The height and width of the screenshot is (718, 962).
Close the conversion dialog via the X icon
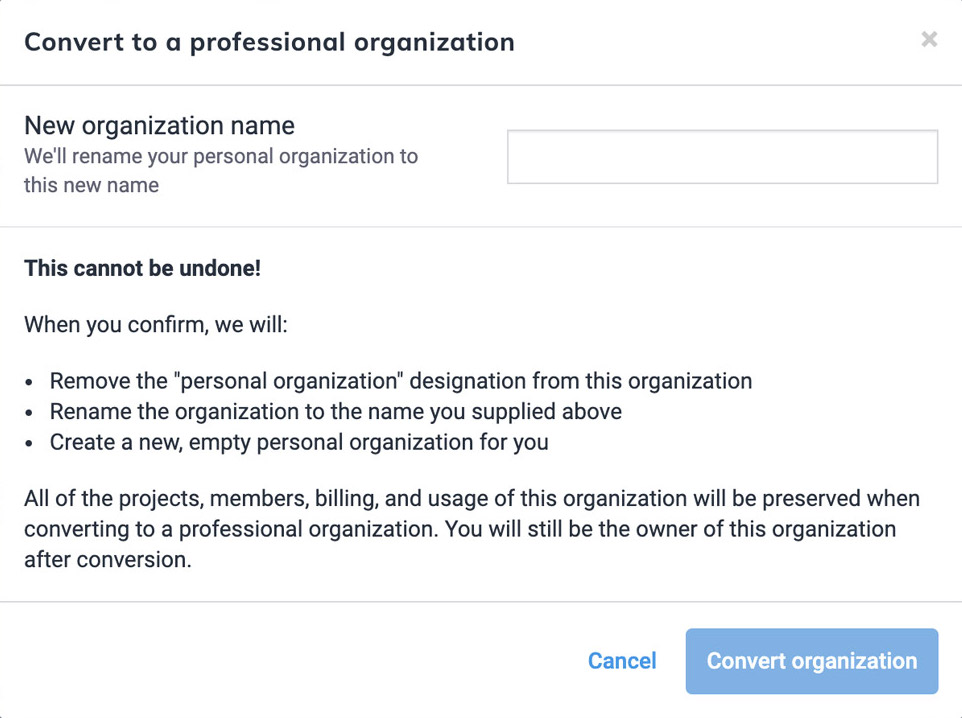[929, 40]
